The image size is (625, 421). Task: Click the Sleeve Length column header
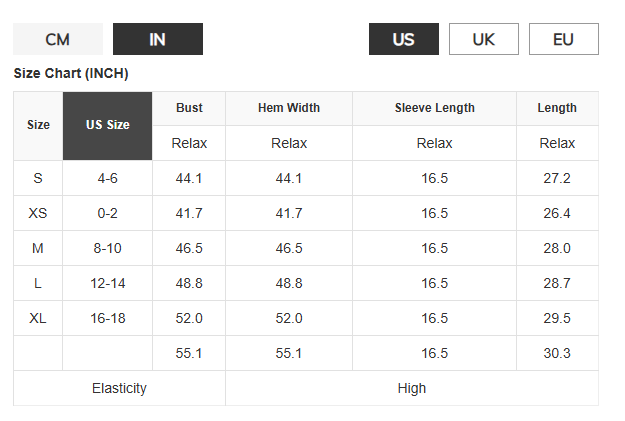click(434, 108)
